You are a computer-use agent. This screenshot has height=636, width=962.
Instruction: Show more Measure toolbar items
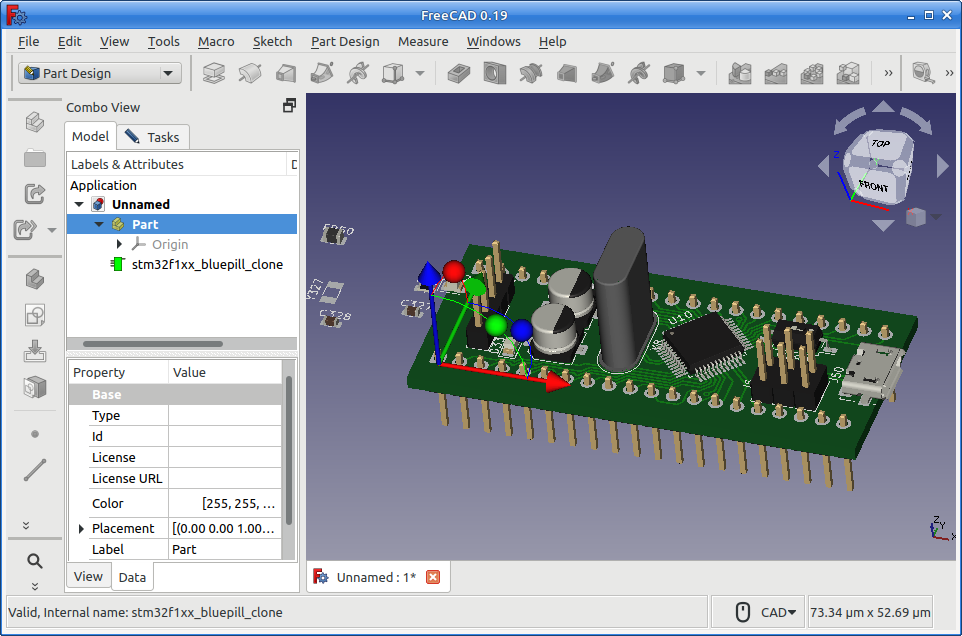(x=949, y=73)
